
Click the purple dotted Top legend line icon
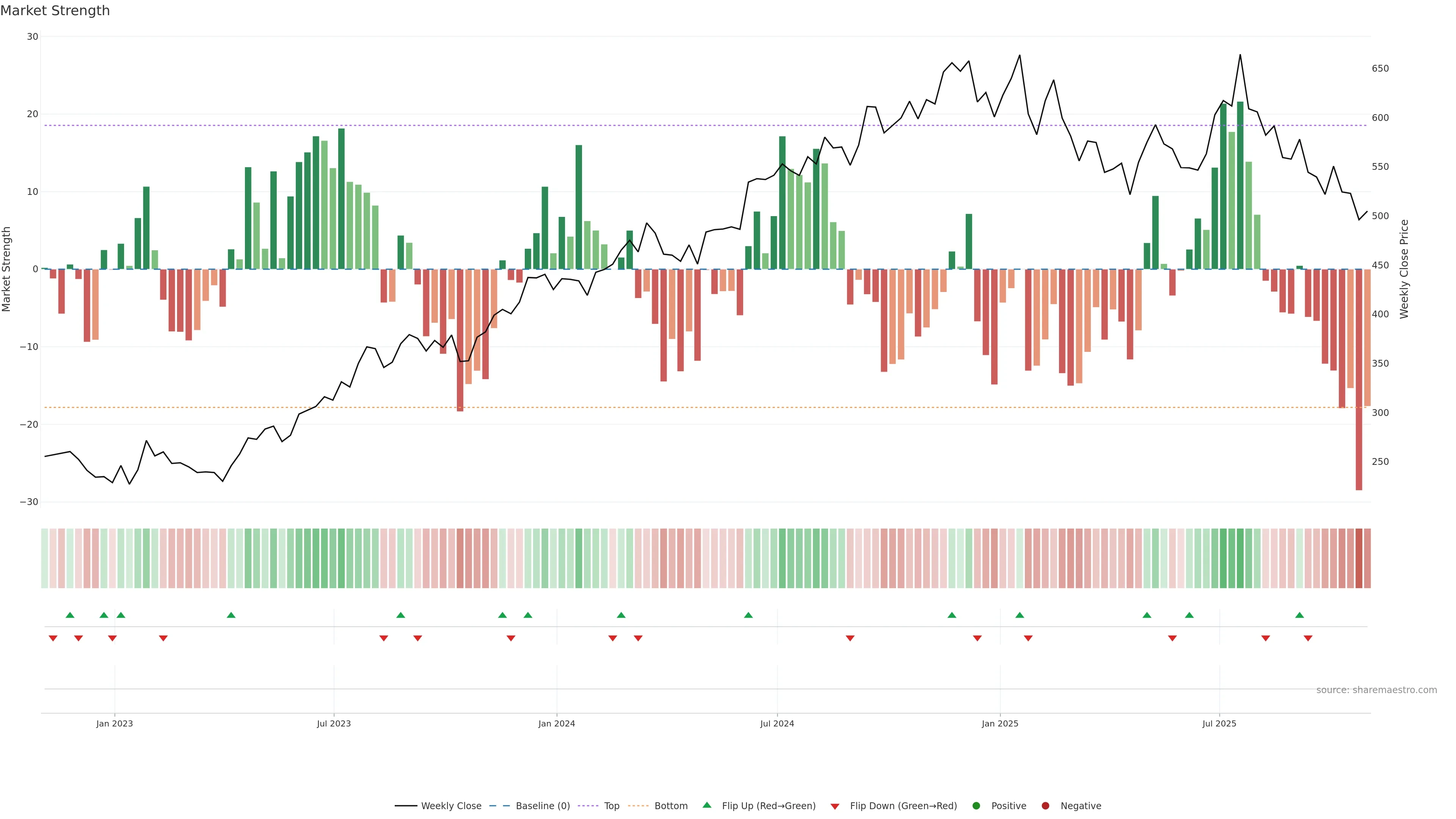coord(588,806)
